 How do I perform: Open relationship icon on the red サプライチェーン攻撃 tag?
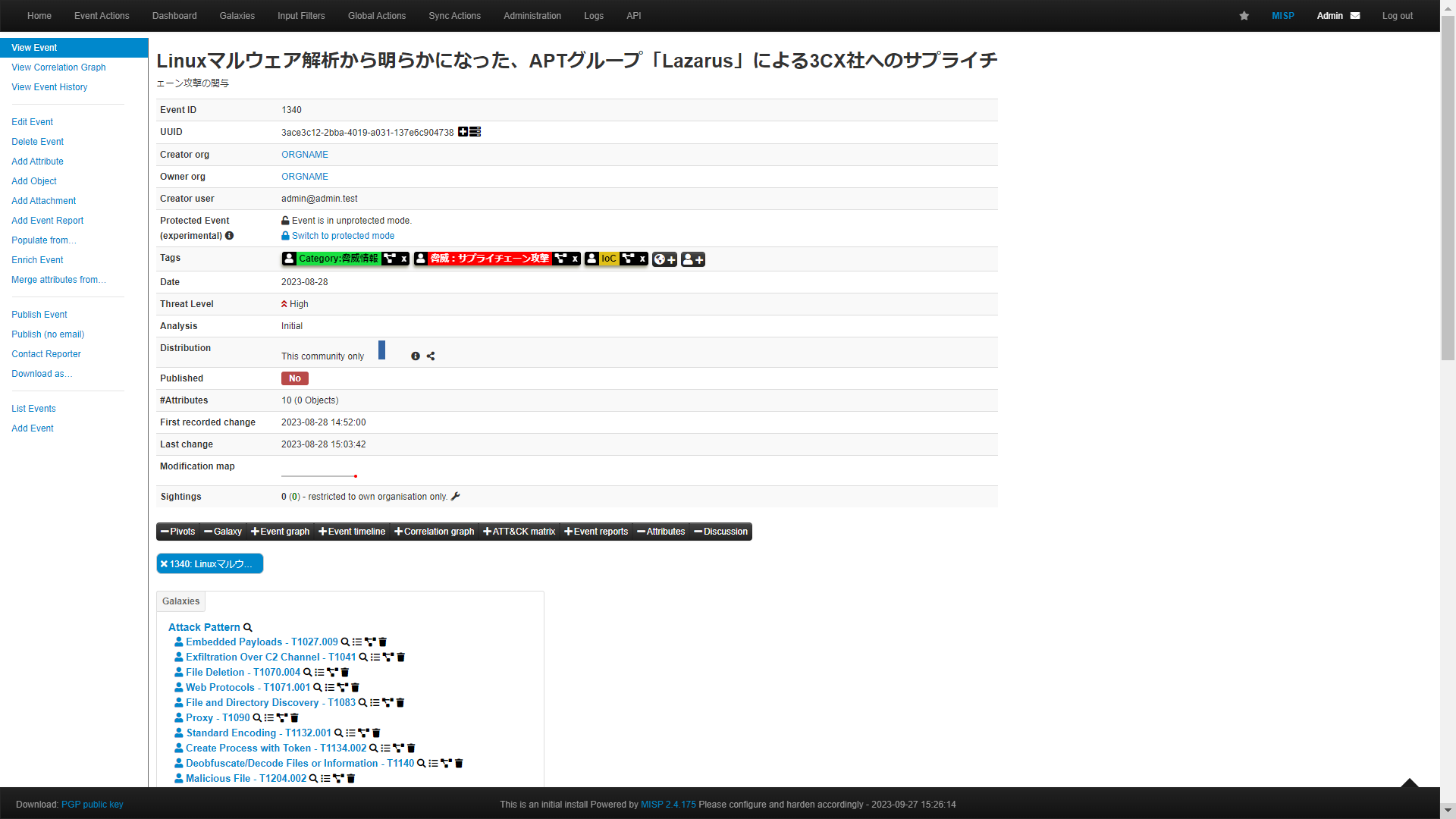click(560, 259)
